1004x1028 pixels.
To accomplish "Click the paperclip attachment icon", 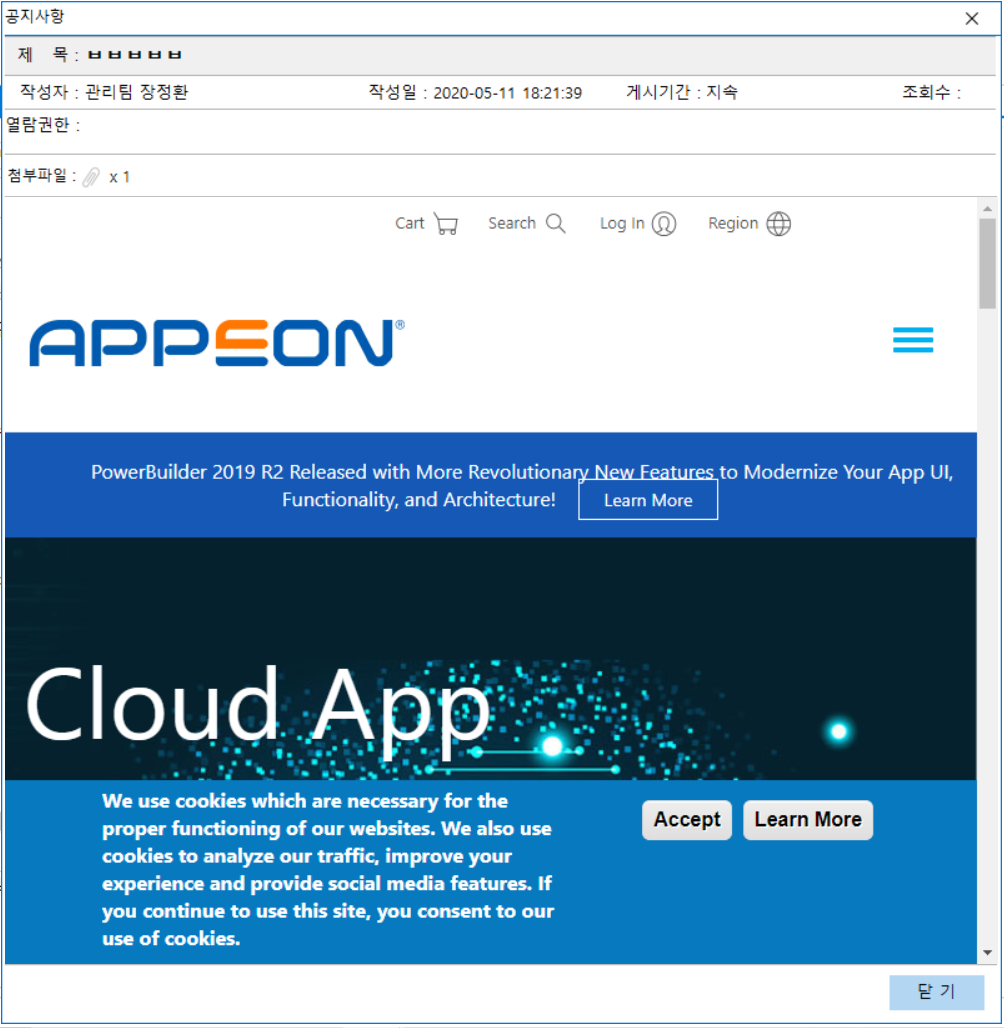I will (91, 177).
